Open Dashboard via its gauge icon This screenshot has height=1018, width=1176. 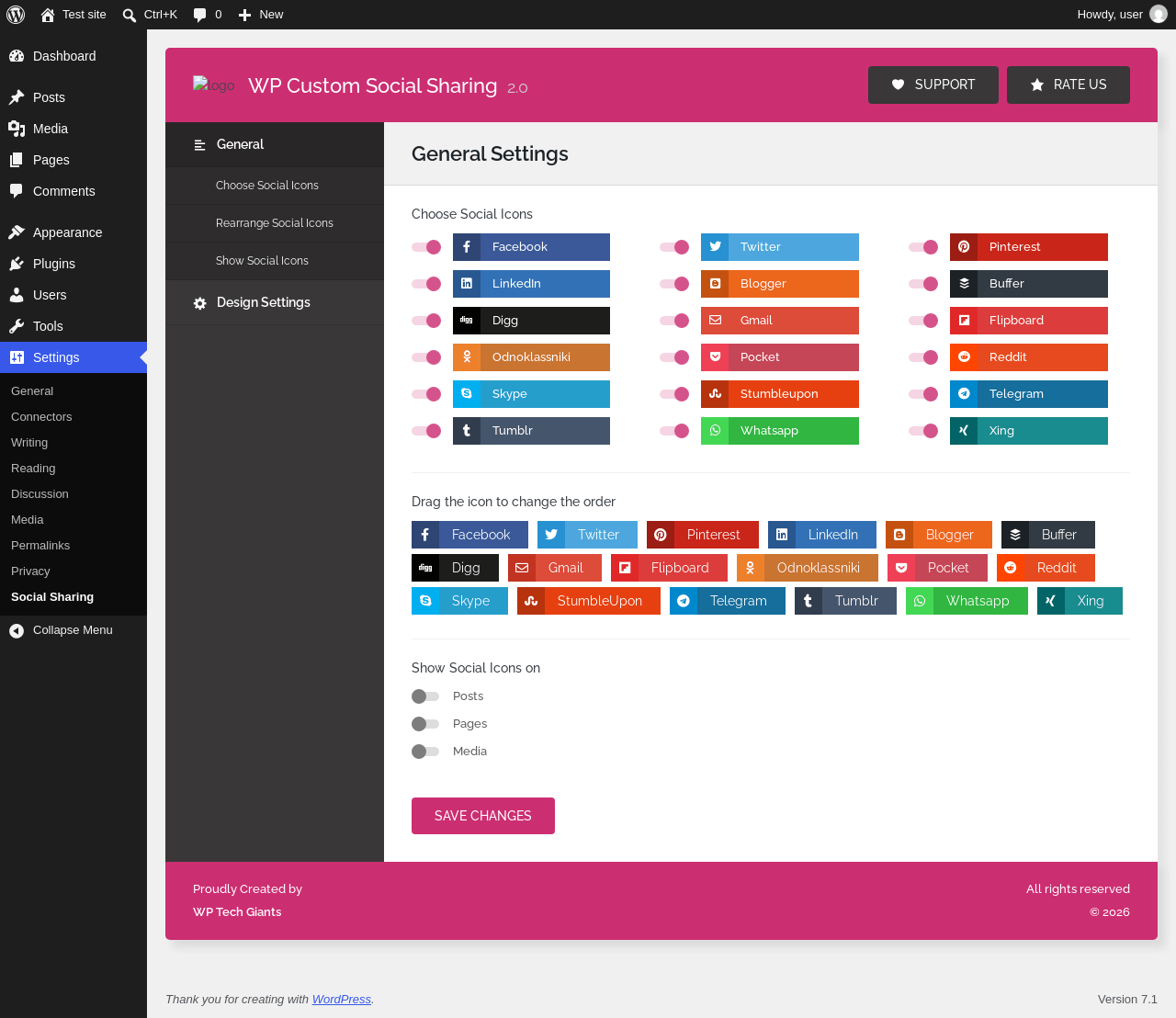pos(17,56)
